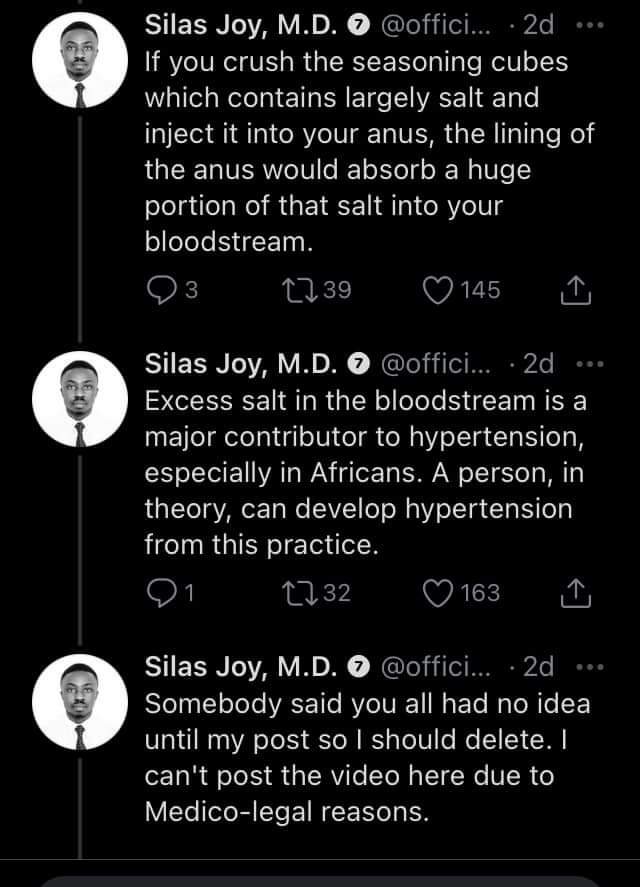Retweet the hypertension tweet
The image size is (640, 887).
pyautogui.click(x=300, y=593)
